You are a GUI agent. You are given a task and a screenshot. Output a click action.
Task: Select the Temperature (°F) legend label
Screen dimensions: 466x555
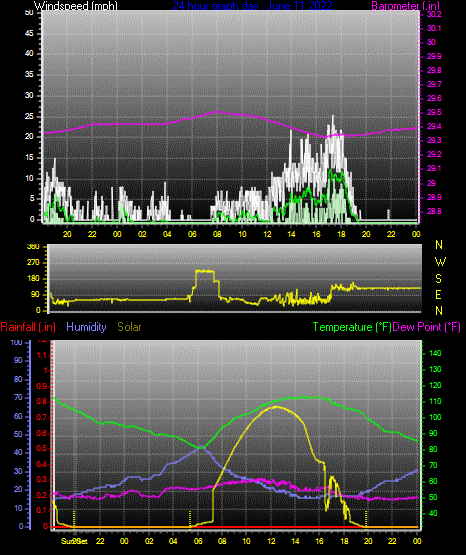point(352,327)
